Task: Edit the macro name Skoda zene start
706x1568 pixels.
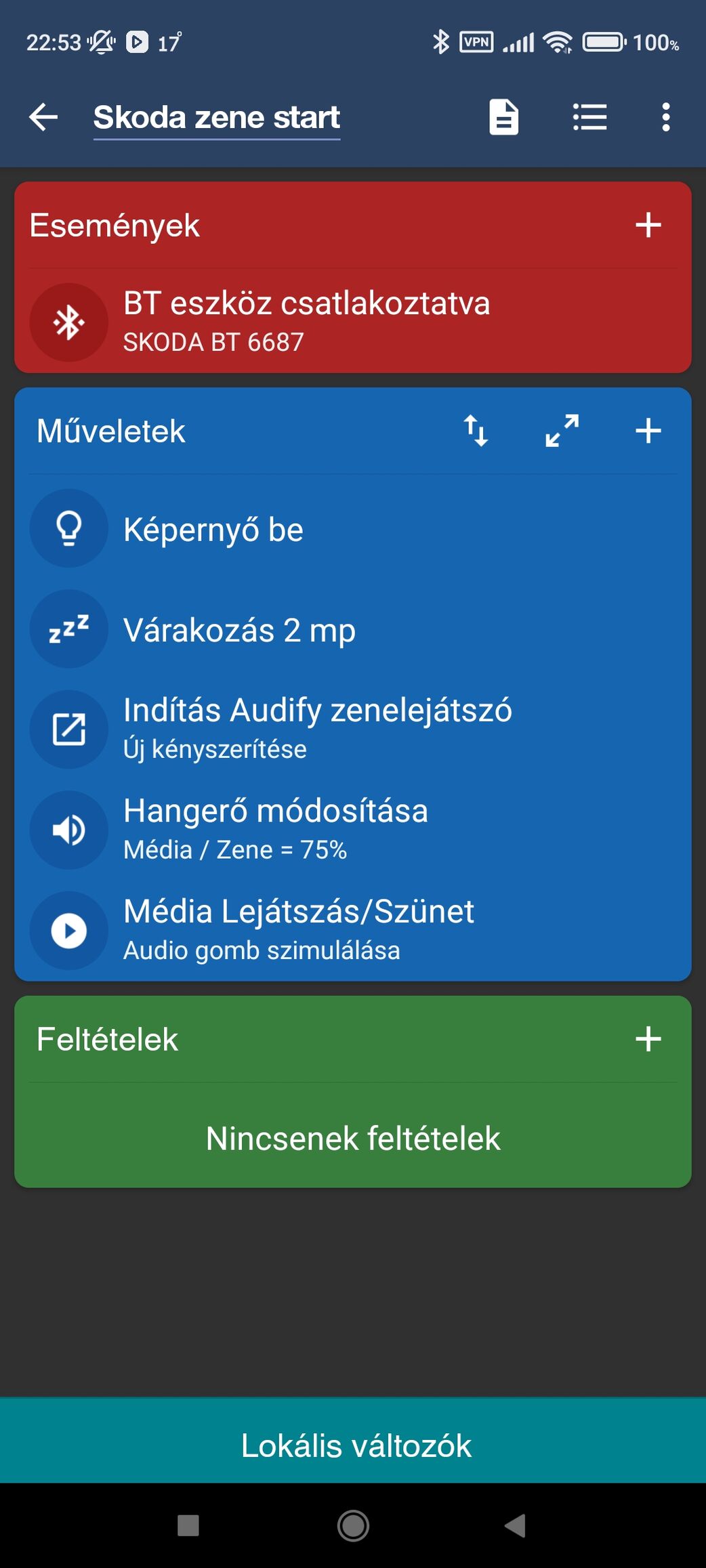Action: 217,118
